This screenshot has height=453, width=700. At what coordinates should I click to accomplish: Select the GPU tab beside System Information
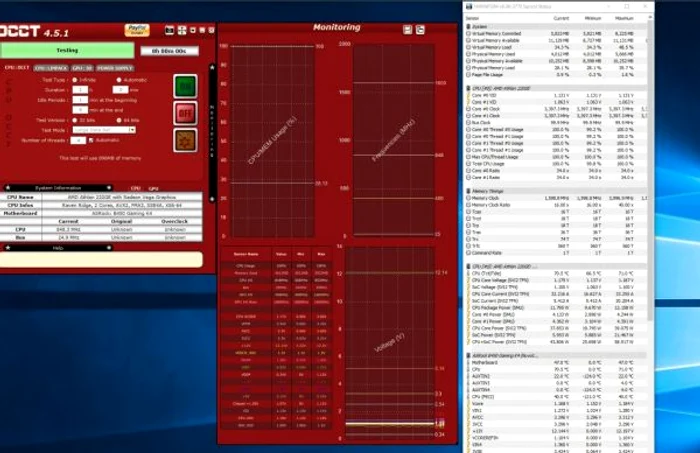coord(154,189)
